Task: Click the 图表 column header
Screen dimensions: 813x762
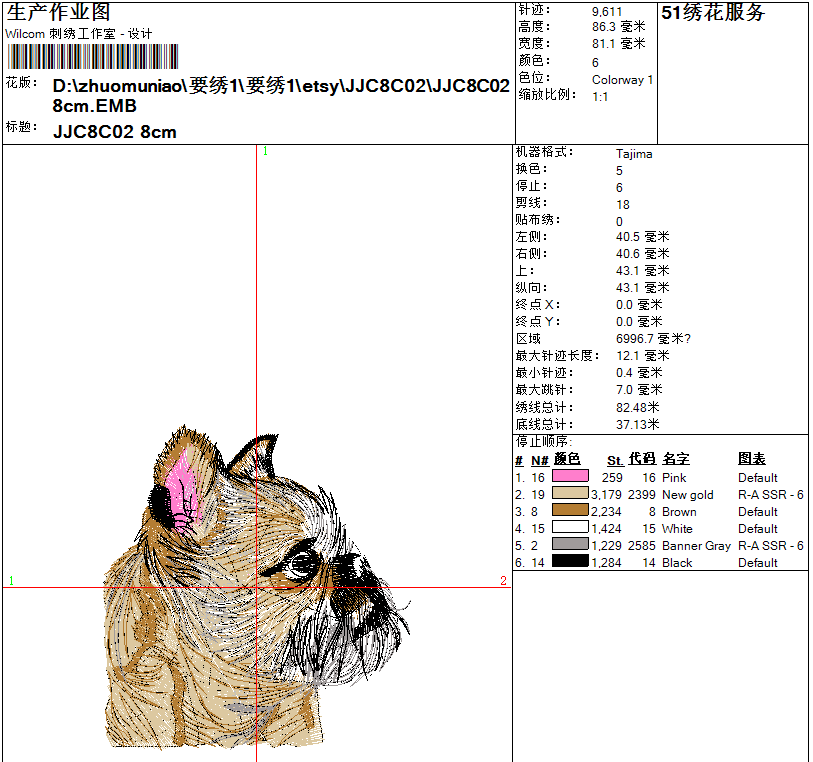Action: coord(752,459)
